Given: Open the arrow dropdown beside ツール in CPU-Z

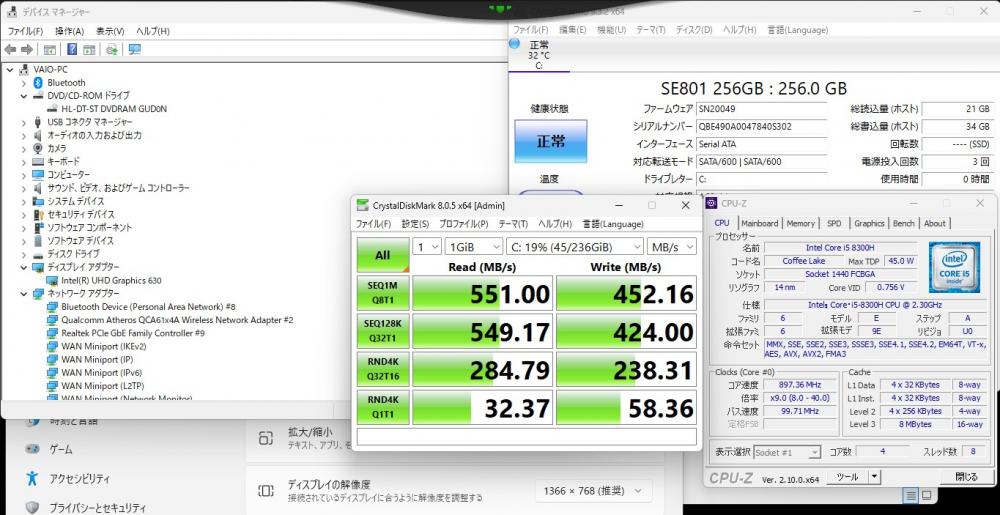Looking at the screenshot, I should pos(874,477).
